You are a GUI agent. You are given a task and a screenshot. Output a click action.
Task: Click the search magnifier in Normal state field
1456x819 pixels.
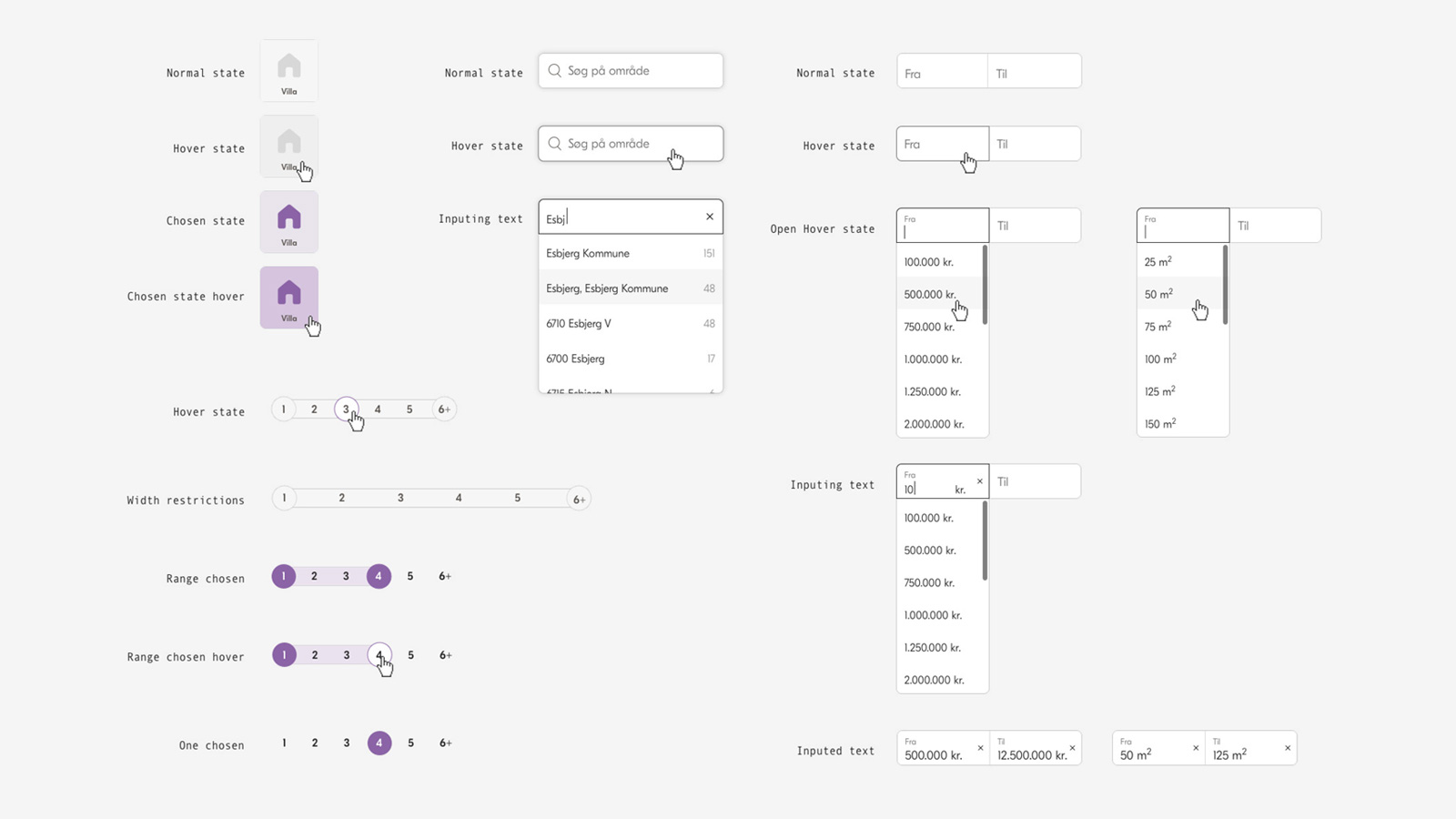point(554,70)
